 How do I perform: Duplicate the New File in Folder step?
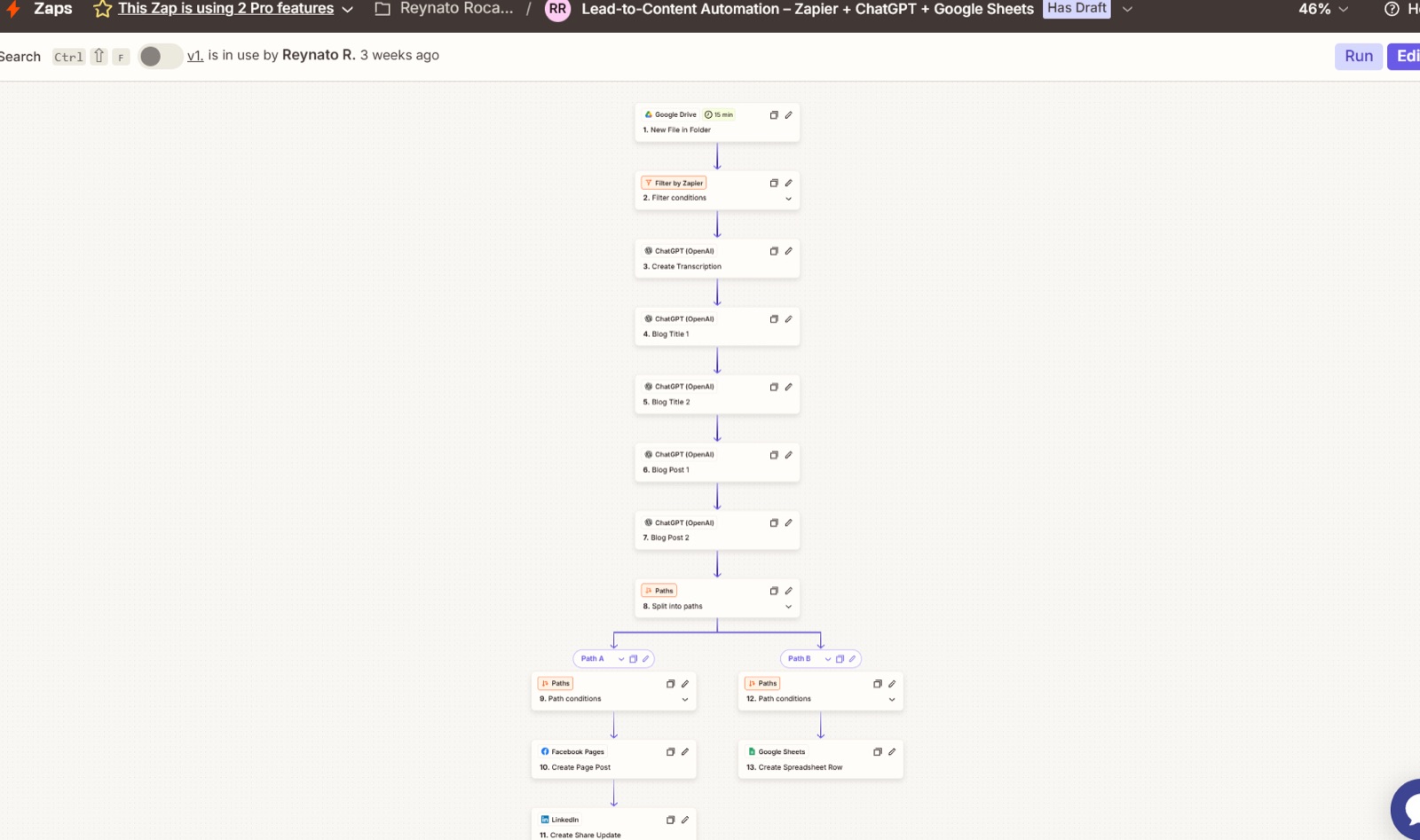(774, 115)
